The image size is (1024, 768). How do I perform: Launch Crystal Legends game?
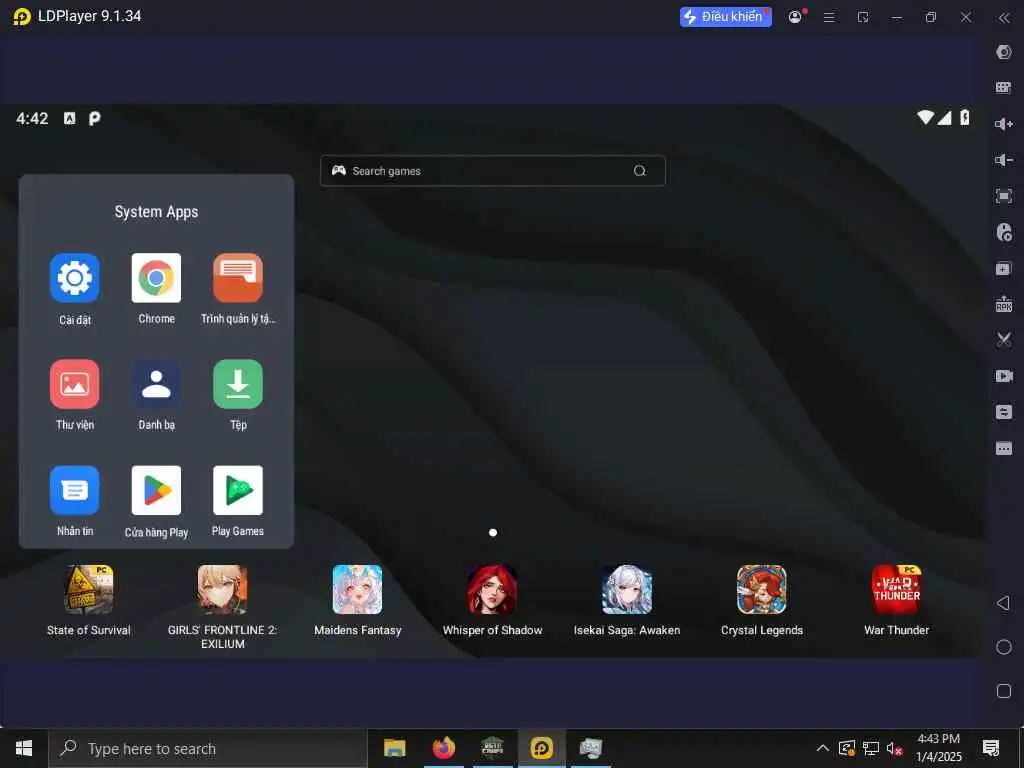(761, 590)
